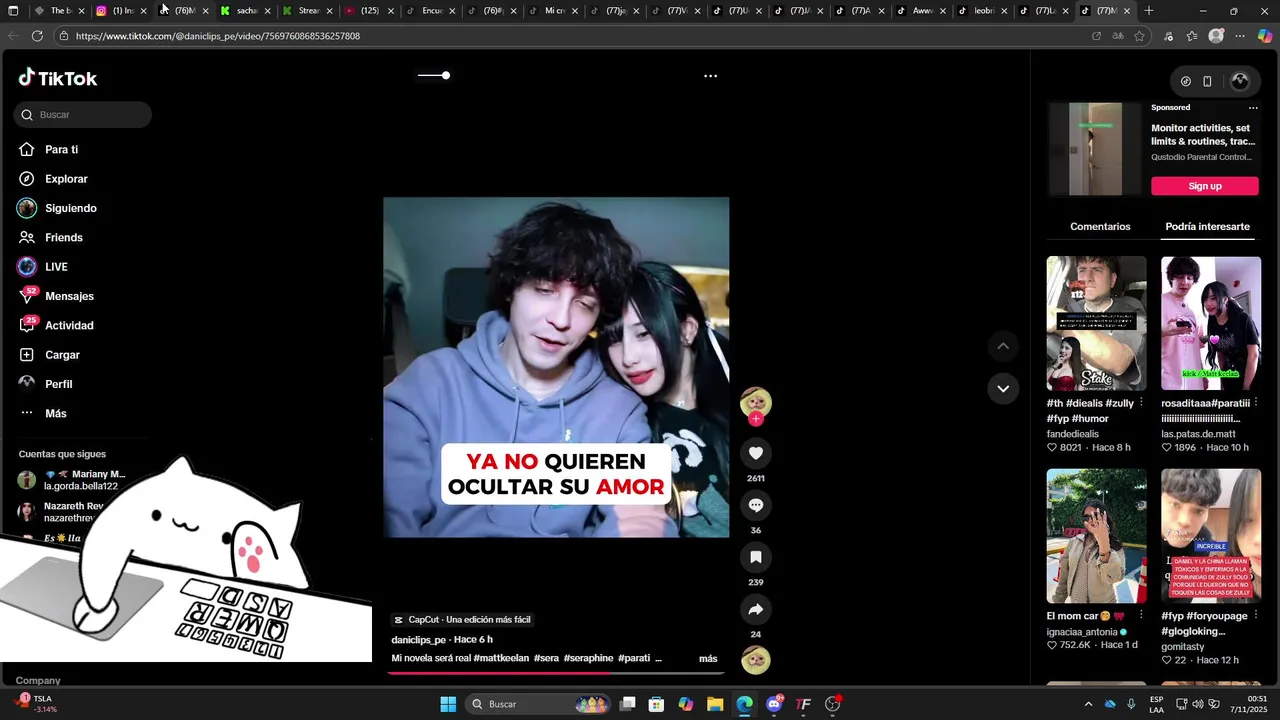Play the gomitasty recommended video thumbnail
The width and height of the screenshot is (1280, 720).
click(1210, 536)
